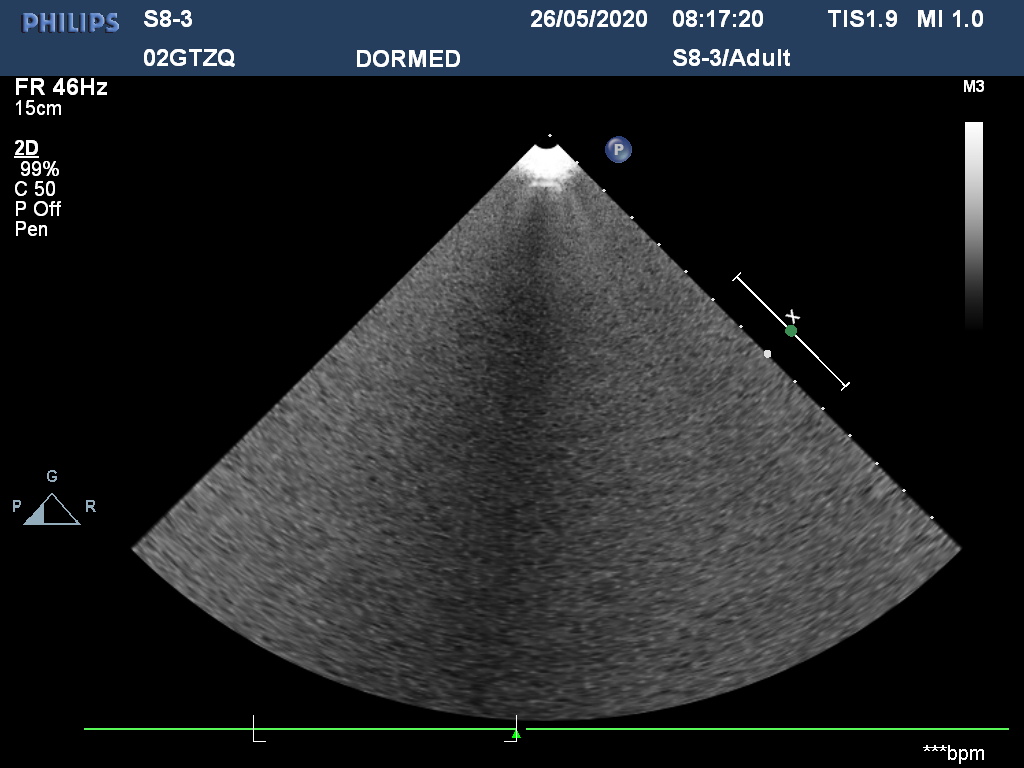Open the S8-3/Adult preset selector

point(731,58)
